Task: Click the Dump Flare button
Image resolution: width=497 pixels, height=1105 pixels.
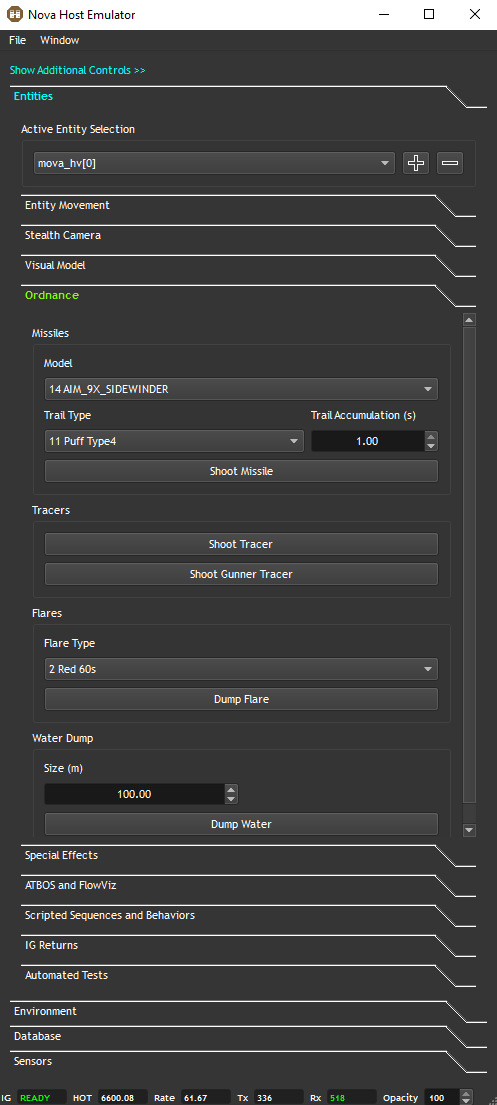Action: click(241, 699)
